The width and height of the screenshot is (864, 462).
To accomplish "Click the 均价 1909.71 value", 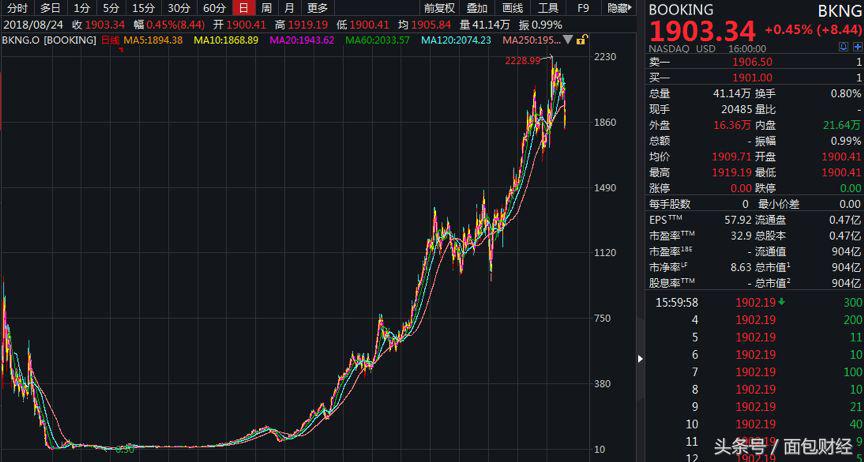I will click(732, 157).
